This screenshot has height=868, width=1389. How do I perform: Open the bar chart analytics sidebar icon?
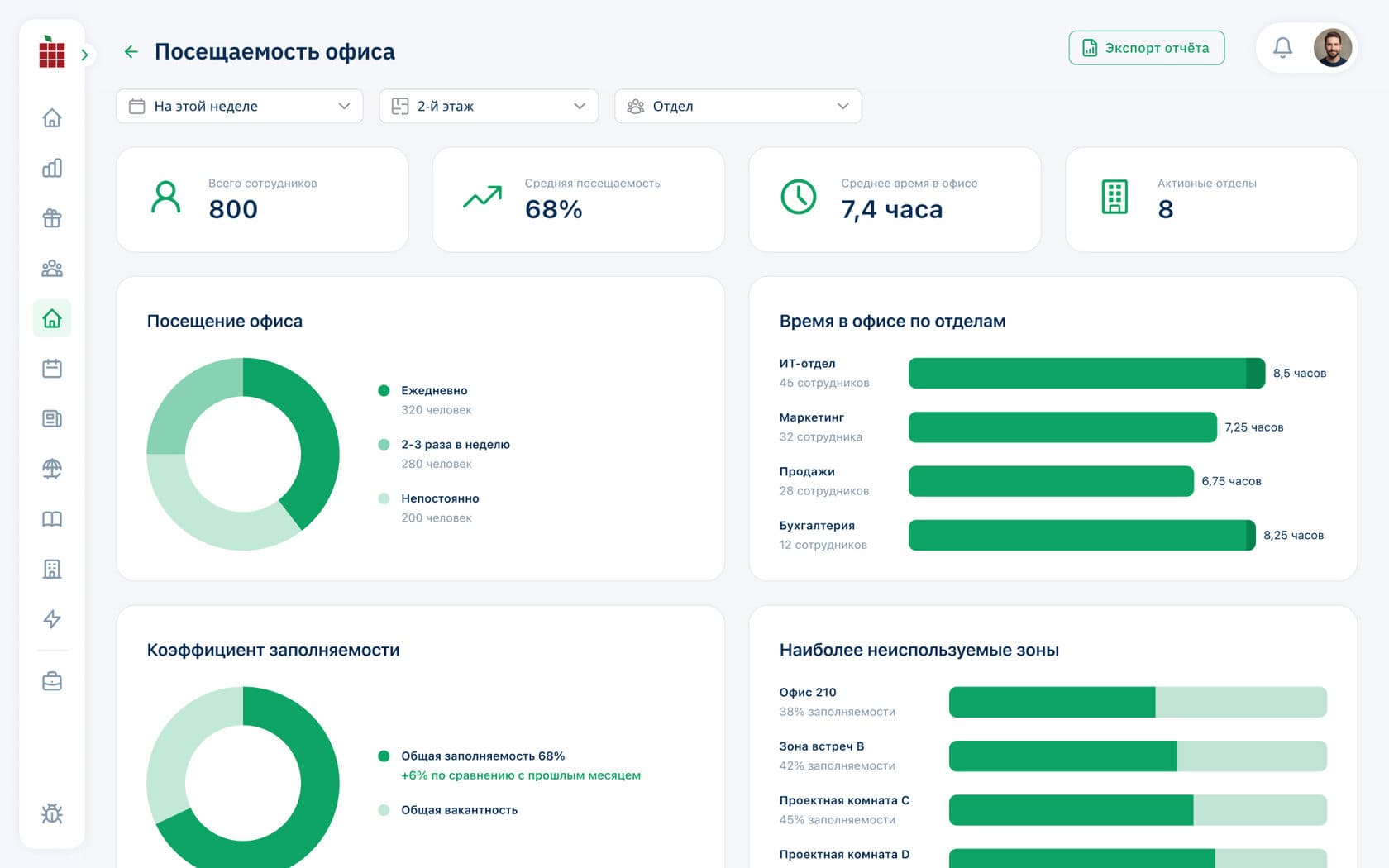[x=52, y=168]
